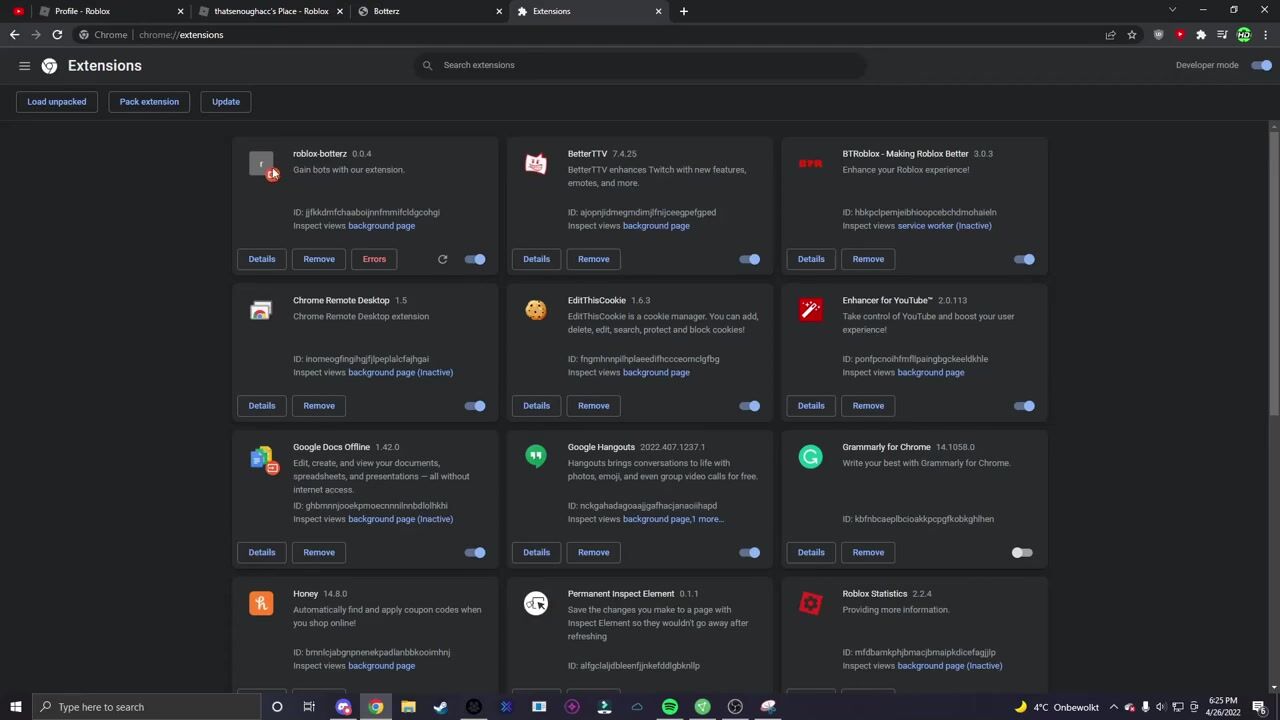
Task: Disable the Chrome Remote Desktop toggle
Action: click(x=475, y=406)
